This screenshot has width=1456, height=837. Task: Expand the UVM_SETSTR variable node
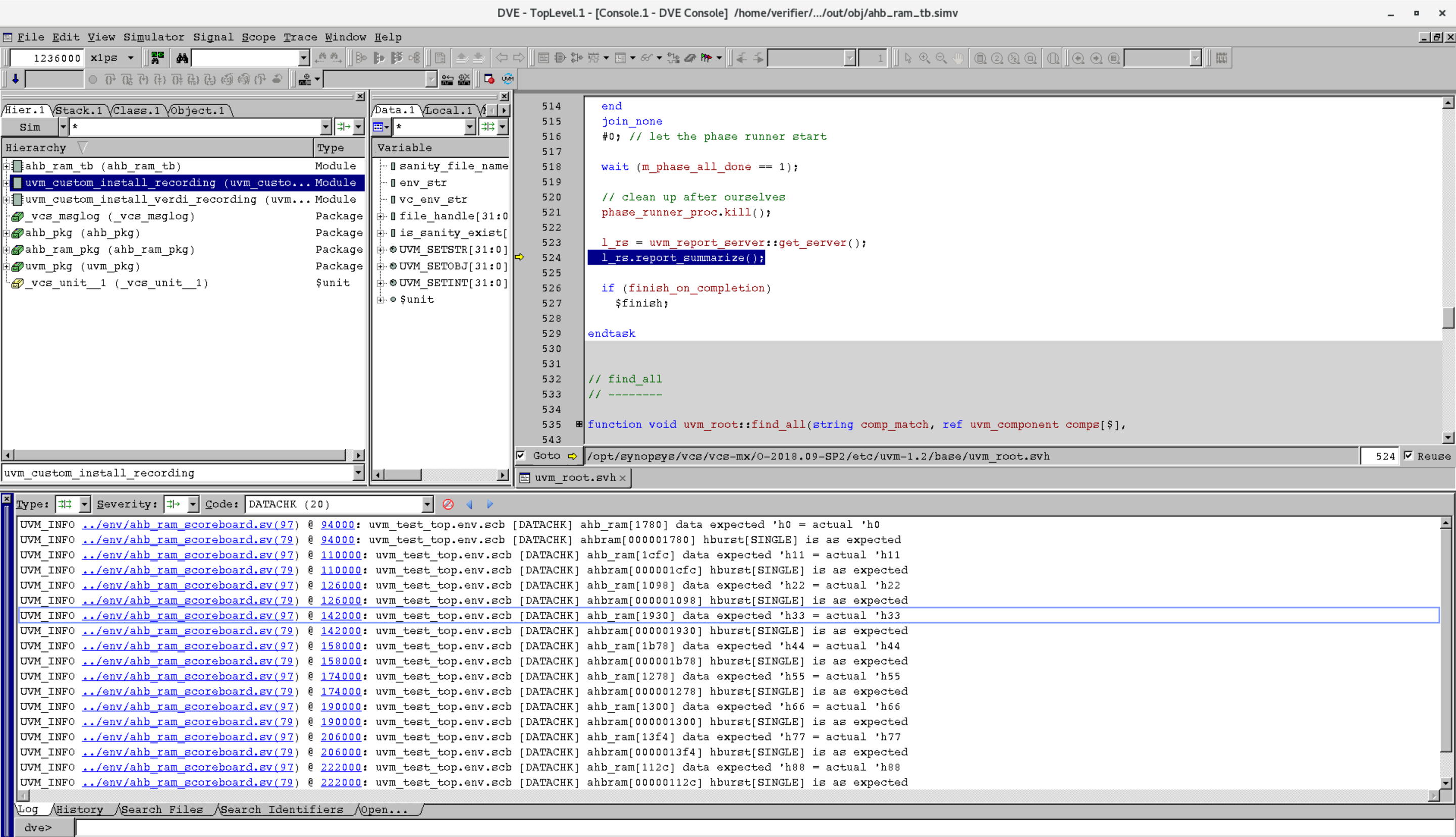click(x=380, y=250)
